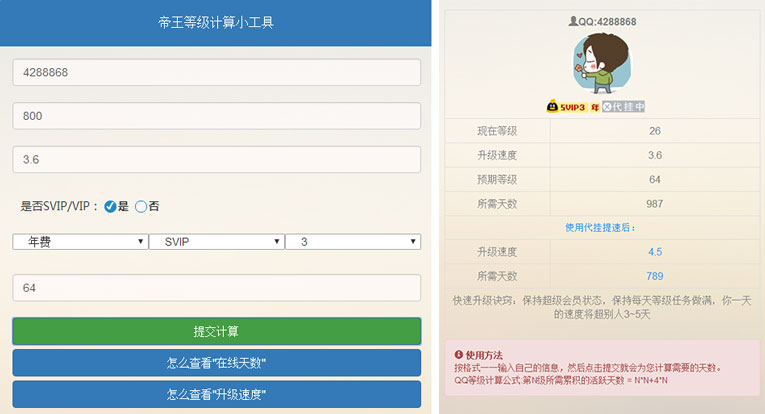Click the red 年 annual-fee badge

[x=594, y=106]
